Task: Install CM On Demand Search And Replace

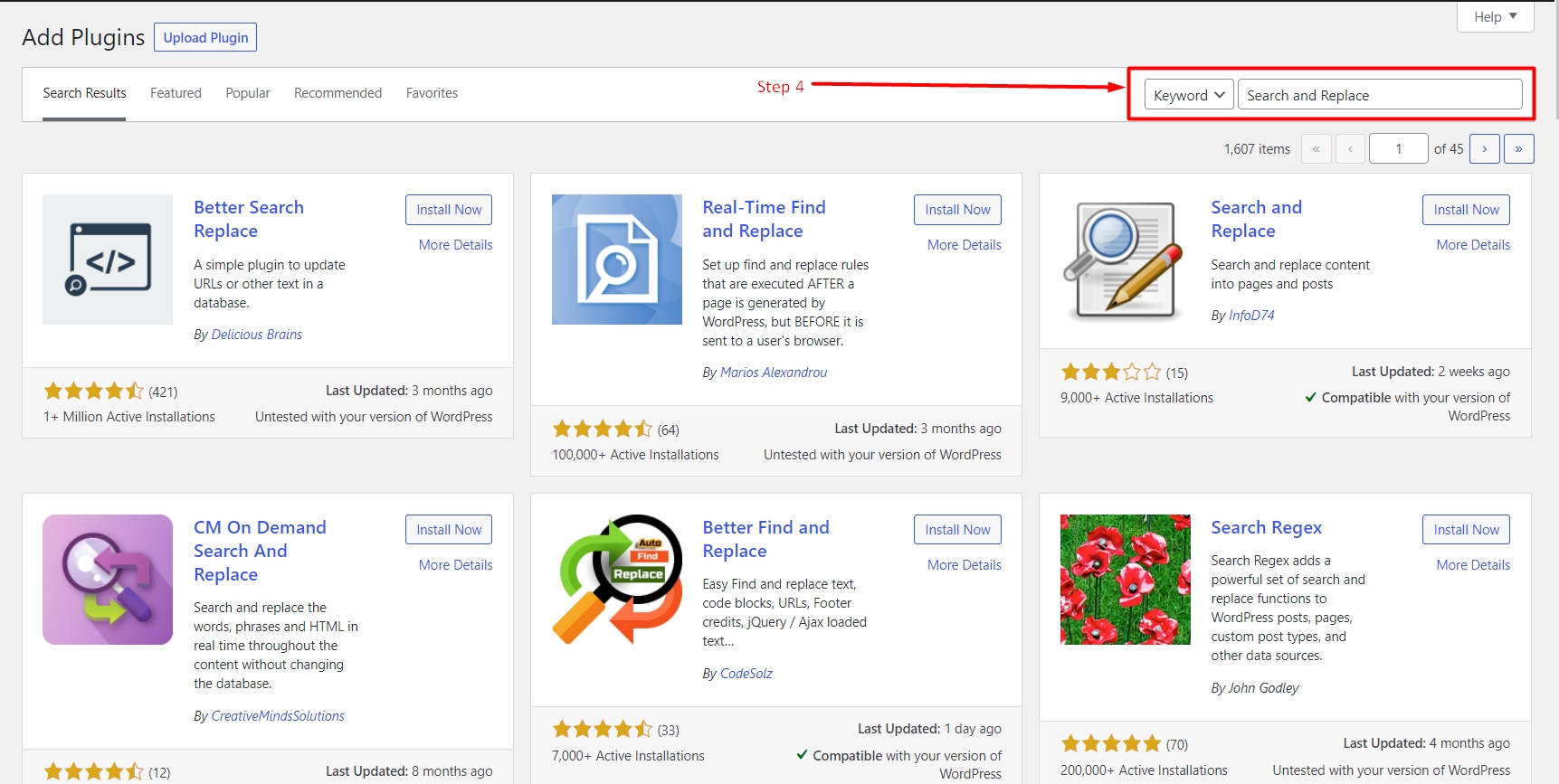Action: [449, 530]
